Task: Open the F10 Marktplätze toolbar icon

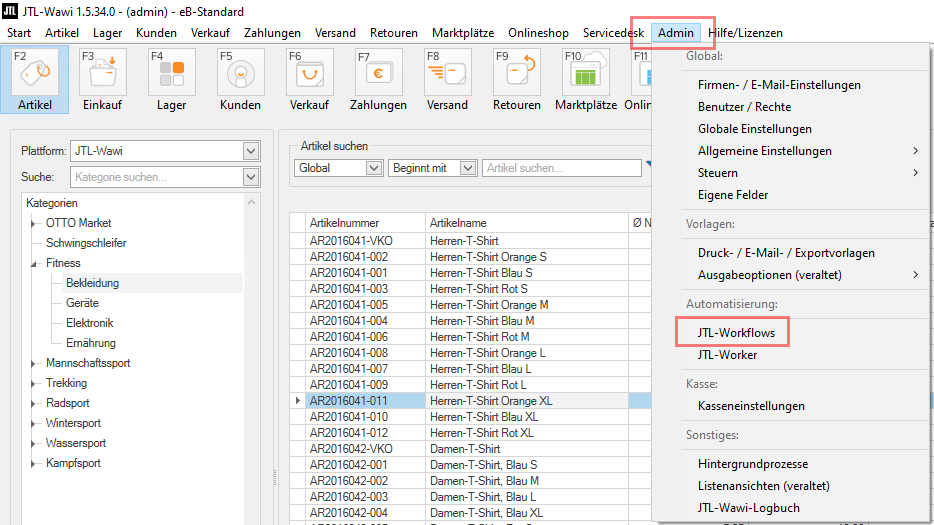Action: pos(586,80)
